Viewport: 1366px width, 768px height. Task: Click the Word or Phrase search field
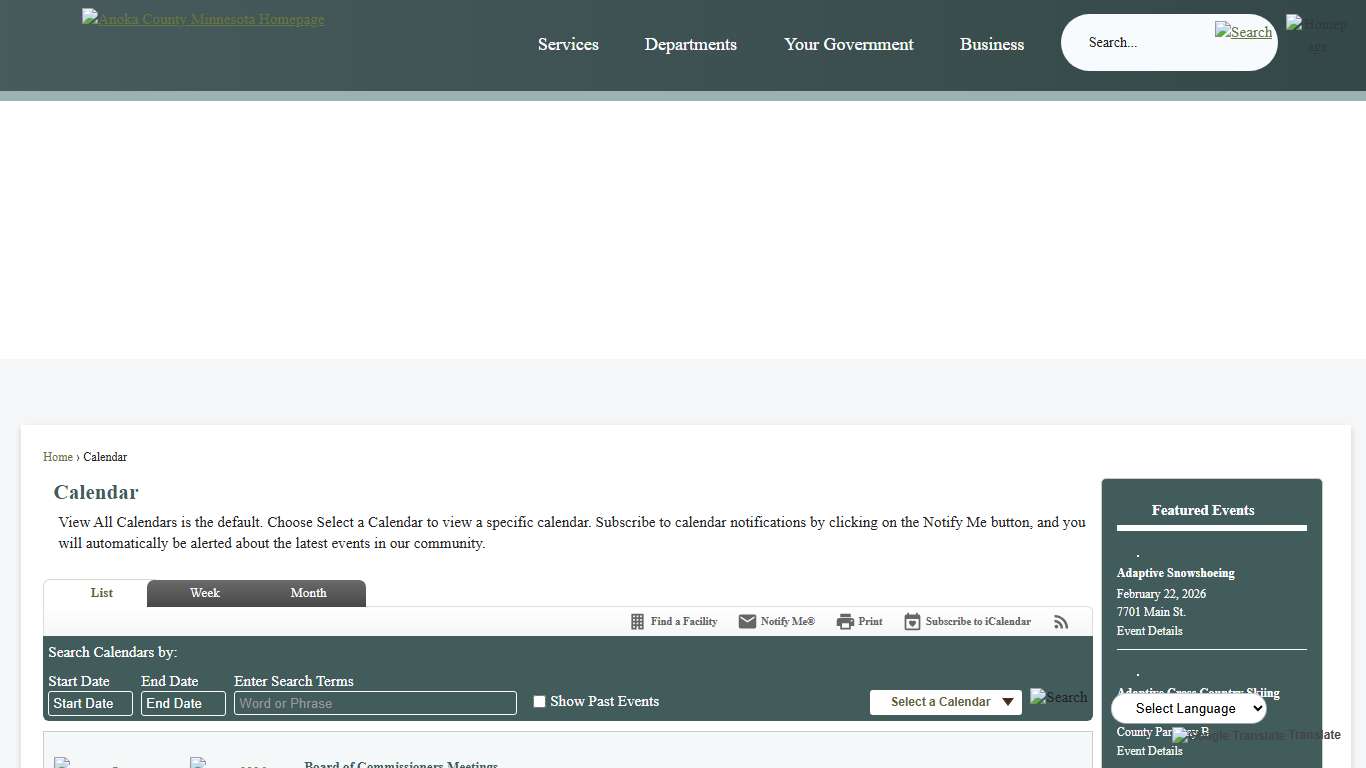pos(375,704)
